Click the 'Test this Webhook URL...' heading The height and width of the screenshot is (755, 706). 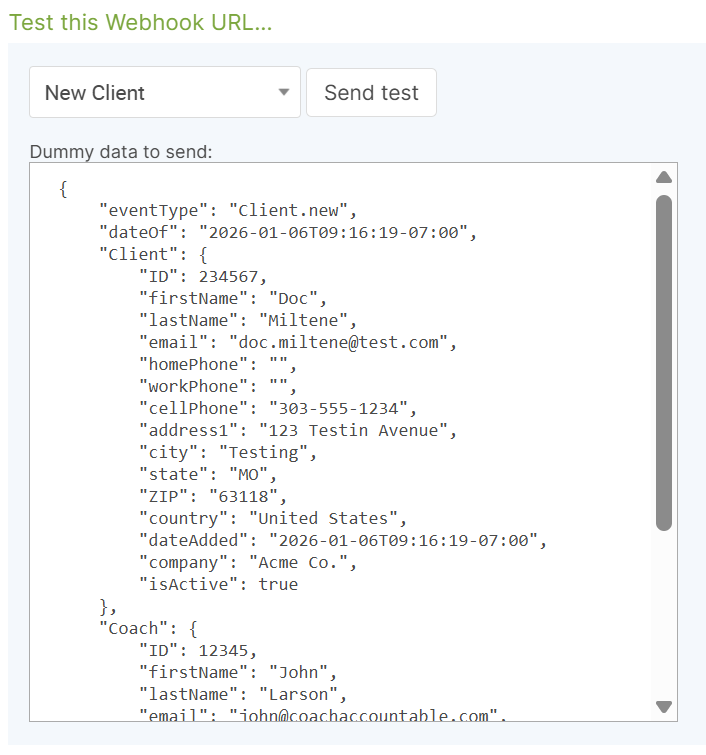[141, 23]
